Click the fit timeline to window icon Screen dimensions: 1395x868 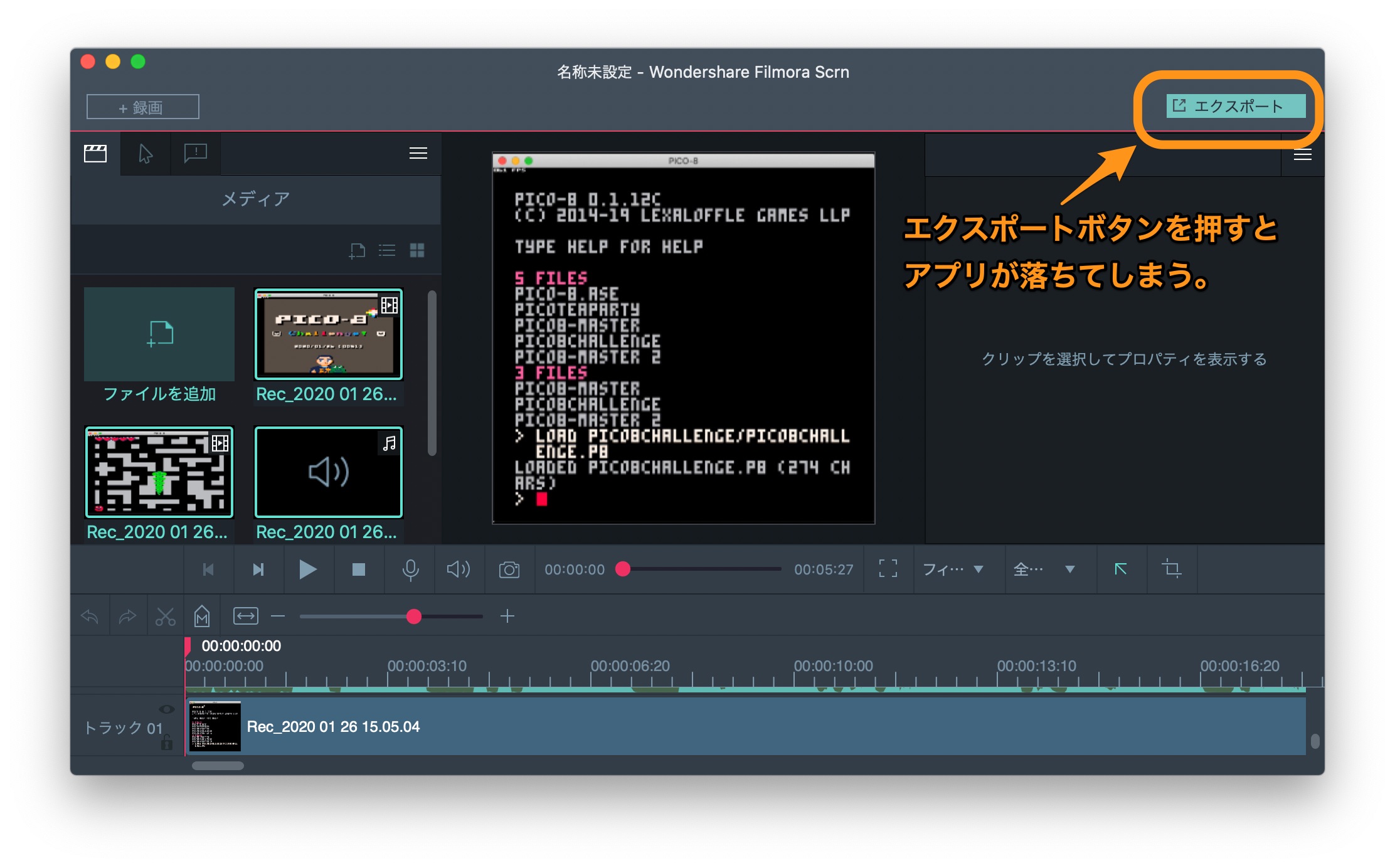245,617
